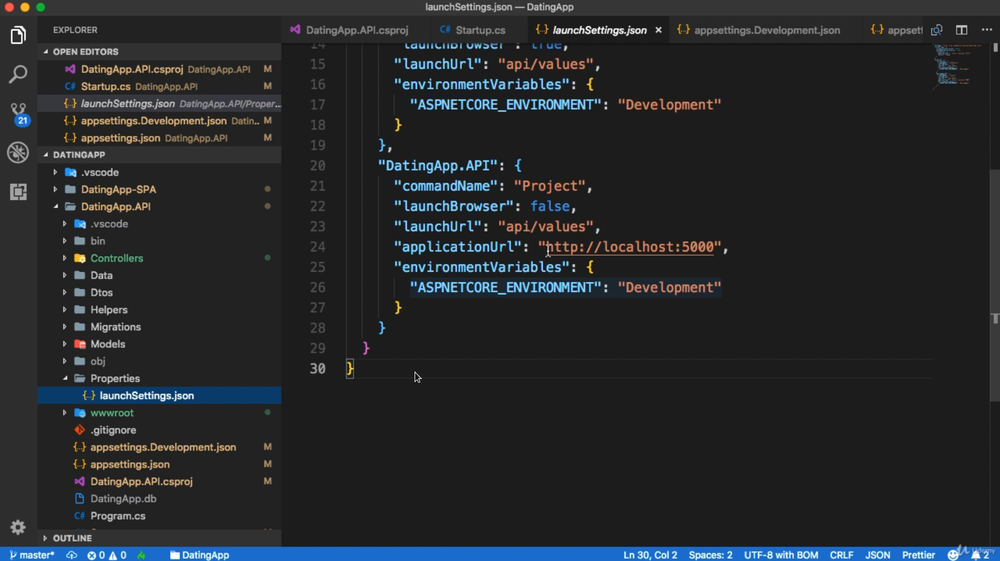This screenshot has width=1000, height=561.
Task: Expand the OUTLINE section
Action: tap(72, 538)
